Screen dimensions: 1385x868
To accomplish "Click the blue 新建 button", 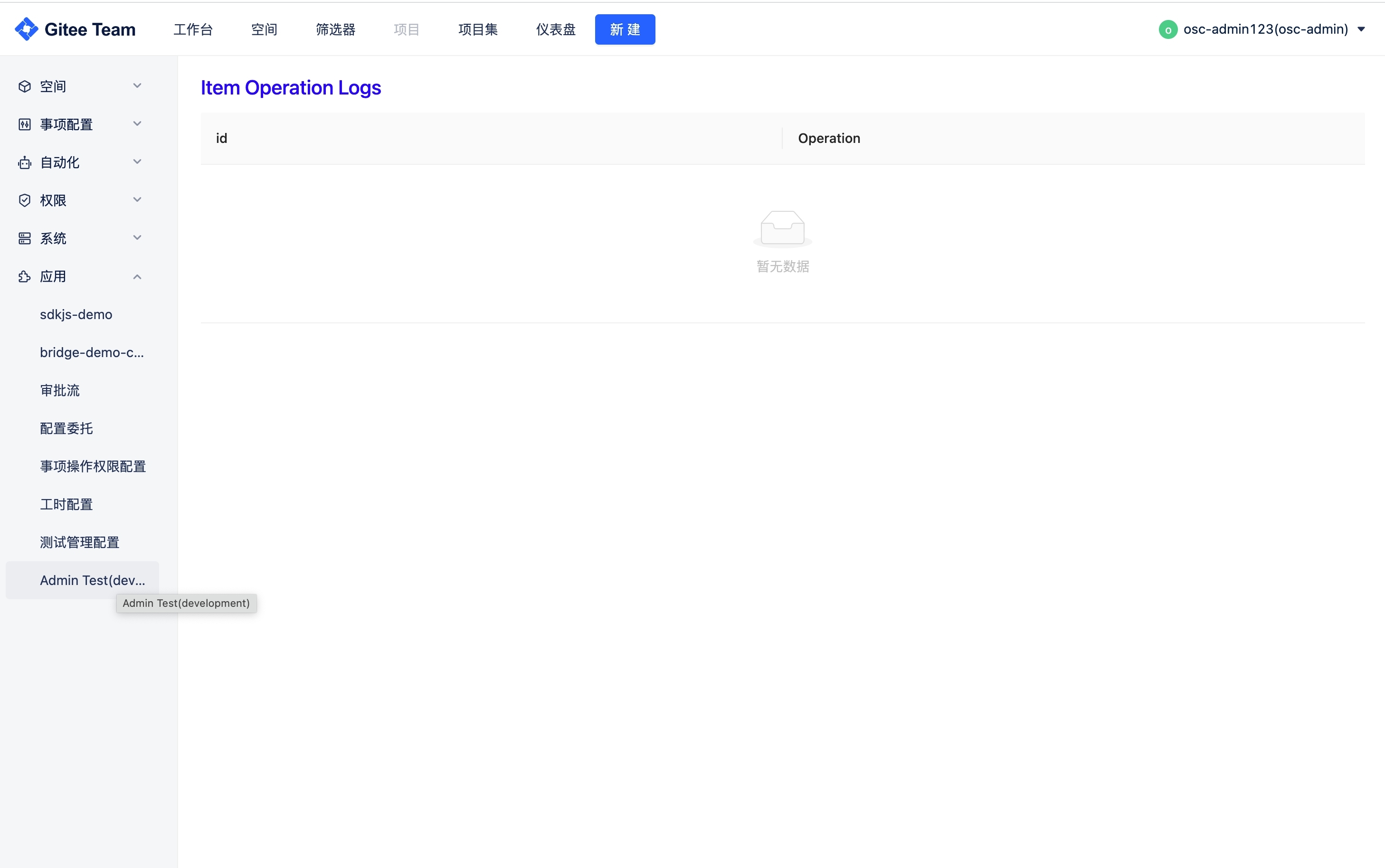I will (625, 29).
